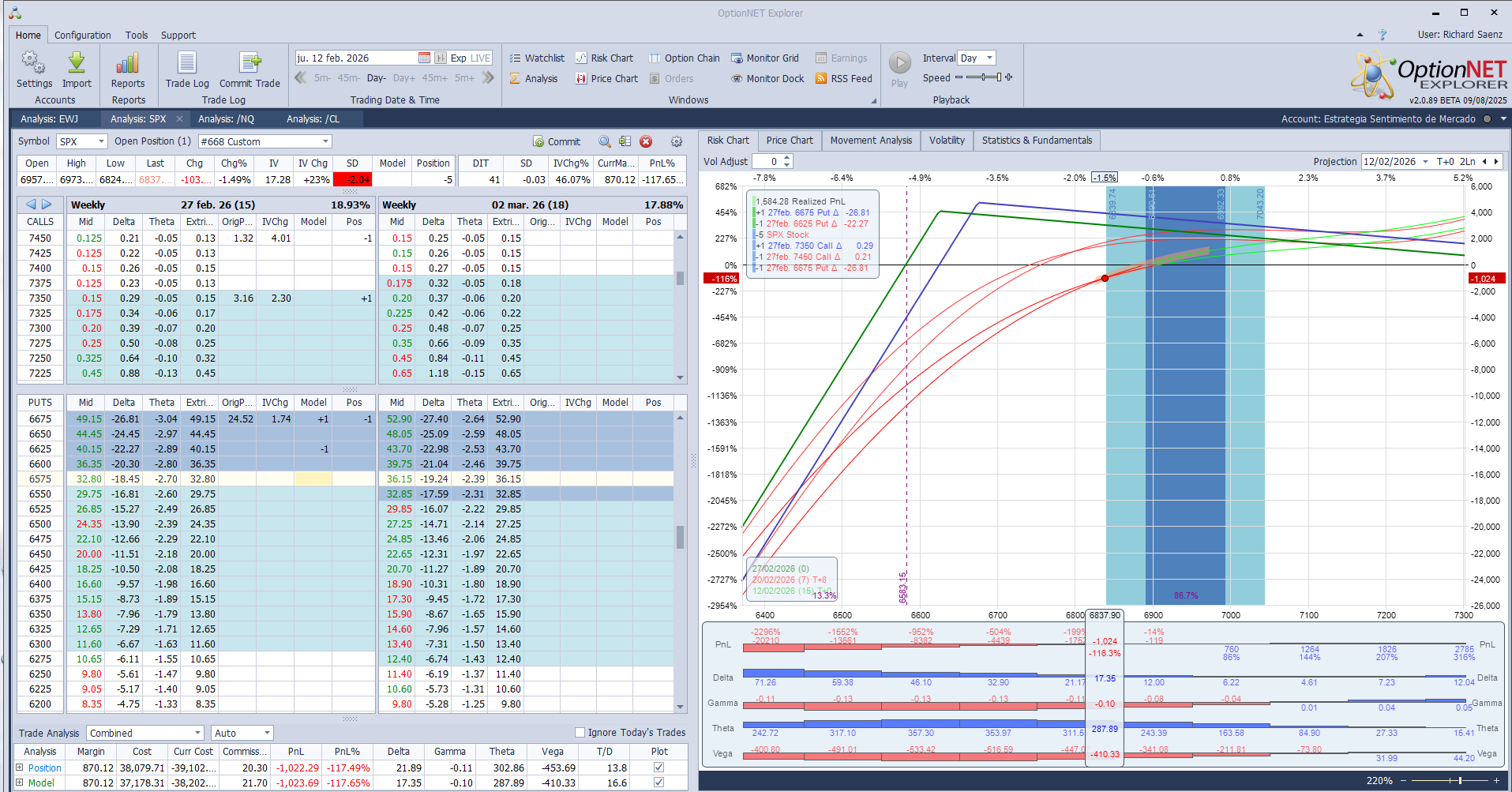Open analysis panel gear settings

tap(677, 141)
